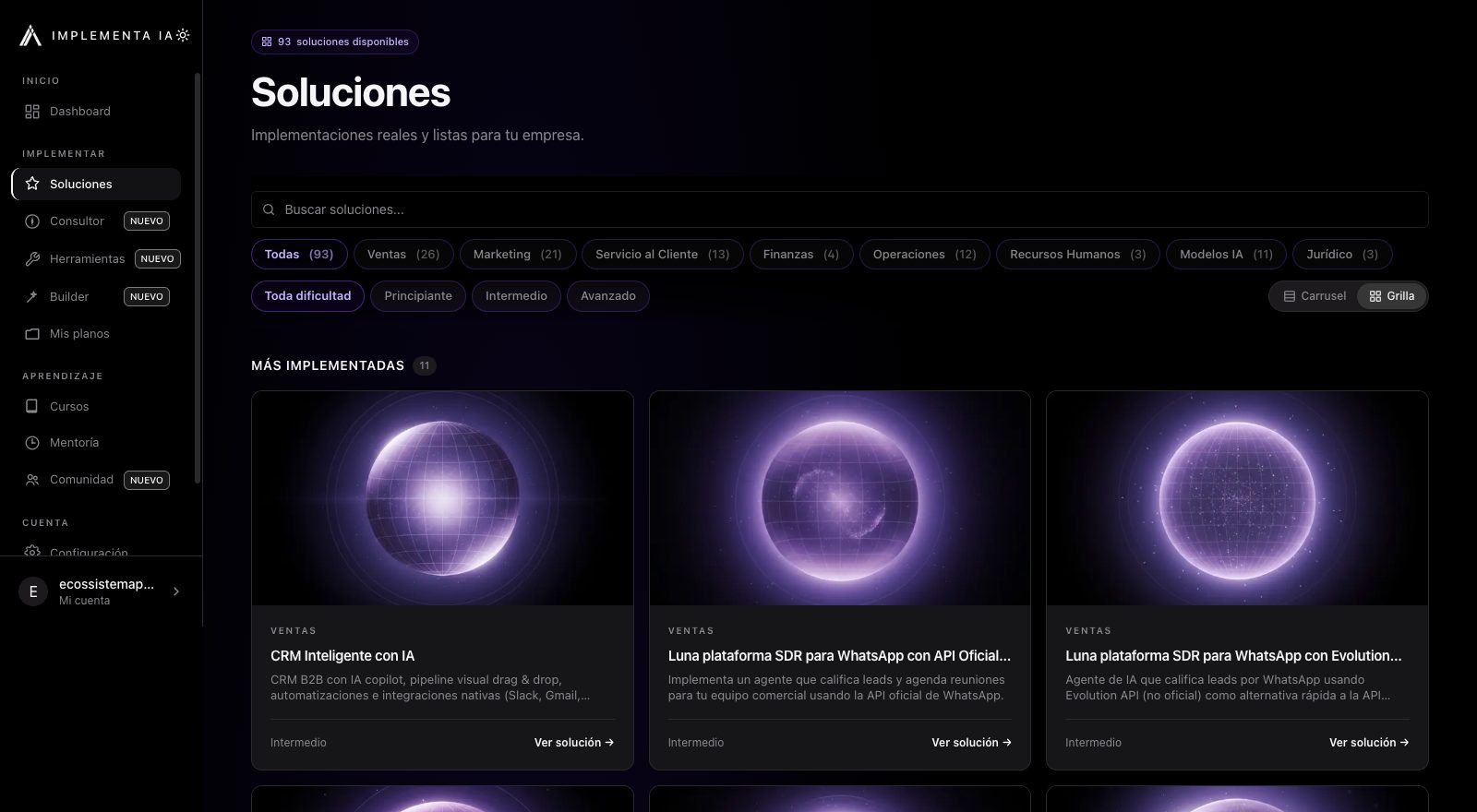Open Luna WhatsApp Evolution thumbnail
This screenshot has height=812, width=1477.
(x=1237, y=498)
